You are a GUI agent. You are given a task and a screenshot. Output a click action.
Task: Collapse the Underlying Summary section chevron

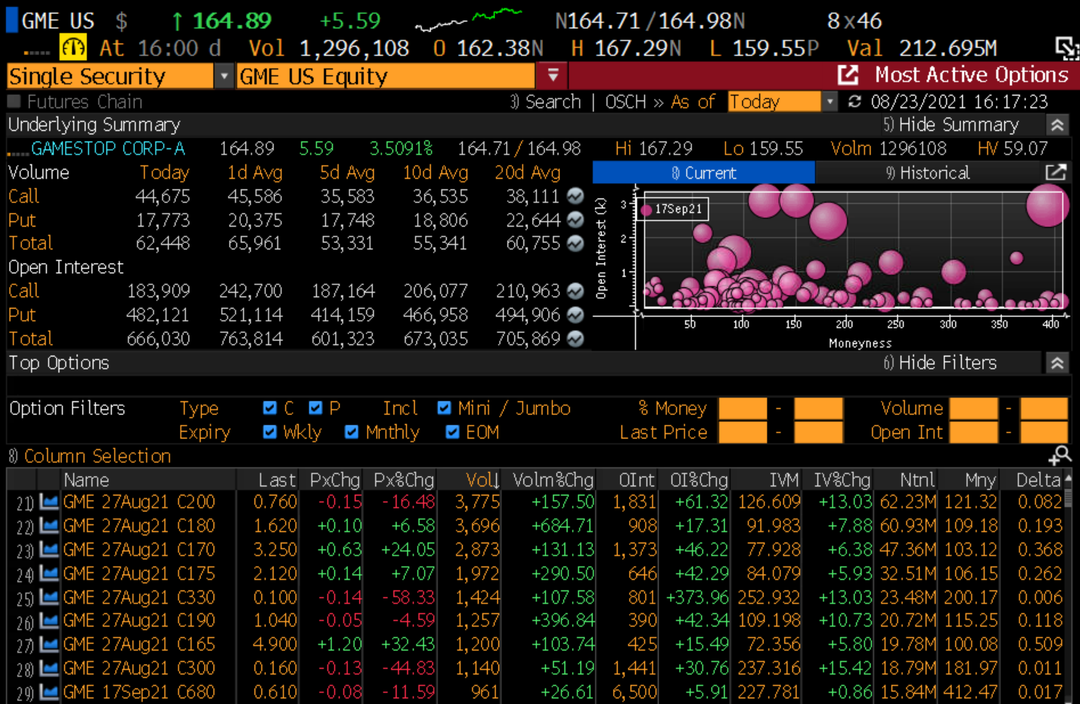[1057, 125]
